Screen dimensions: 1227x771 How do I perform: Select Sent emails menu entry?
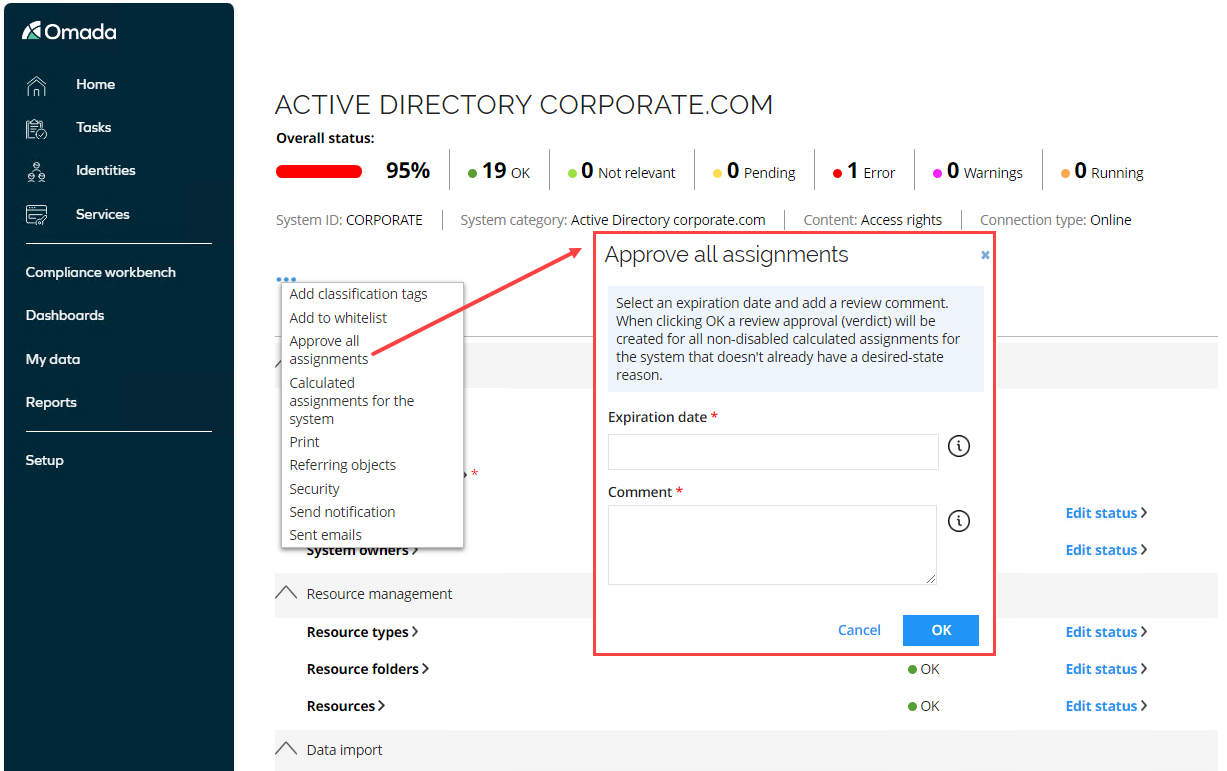(325, 535)
